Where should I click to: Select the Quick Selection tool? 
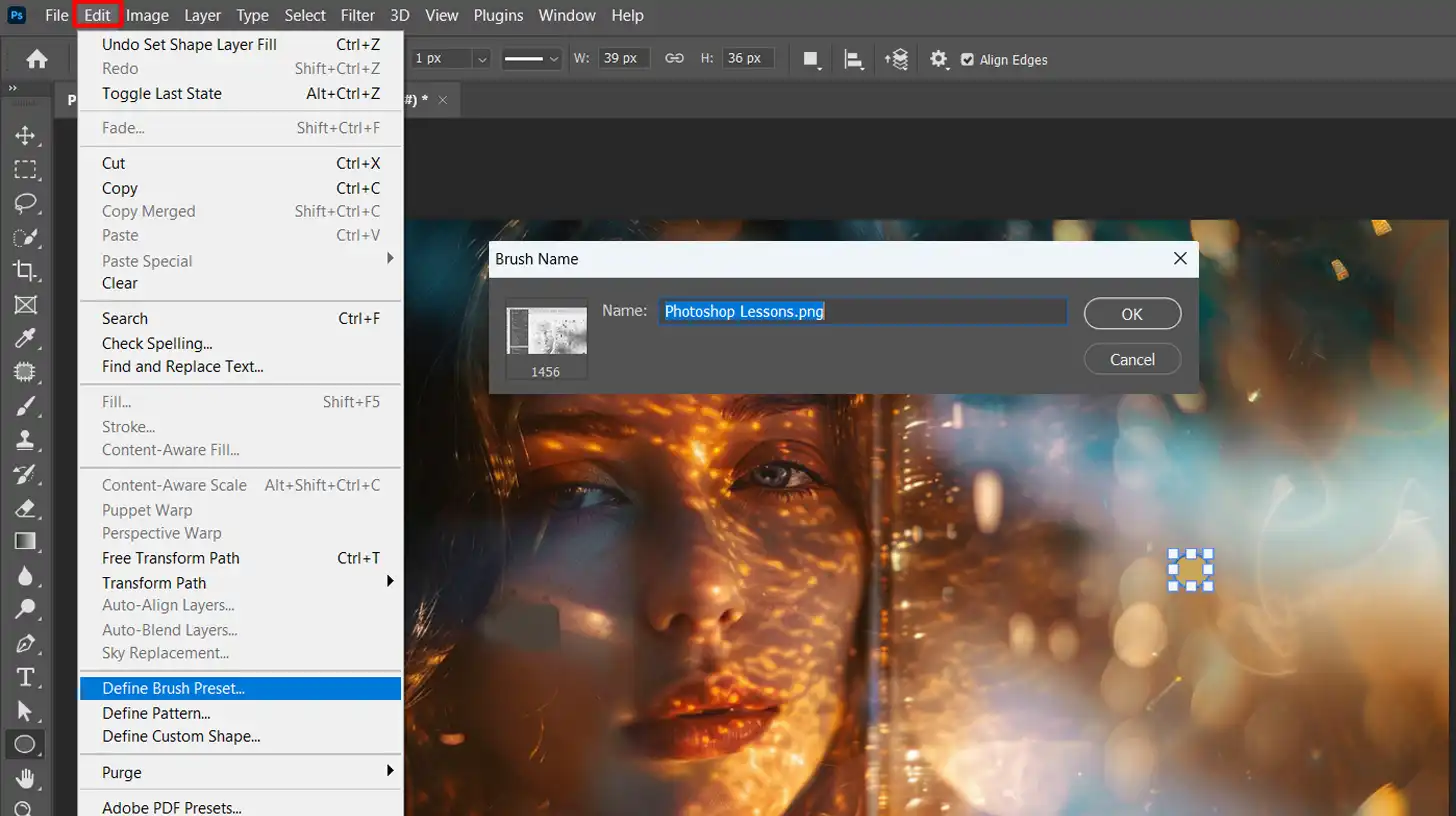[x=25, y=237]
